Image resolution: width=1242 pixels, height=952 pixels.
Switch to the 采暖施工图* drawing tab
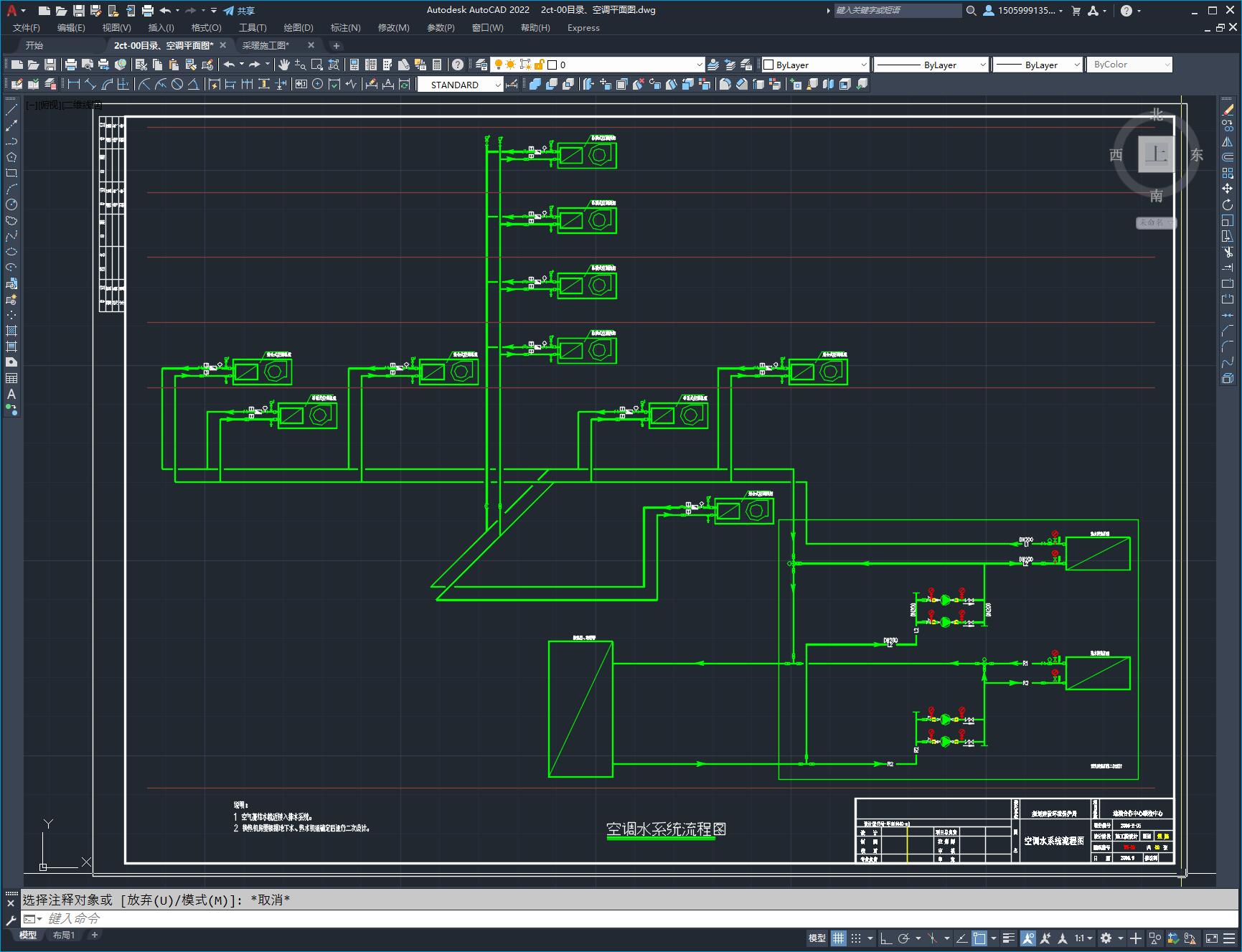click(265, 45)
